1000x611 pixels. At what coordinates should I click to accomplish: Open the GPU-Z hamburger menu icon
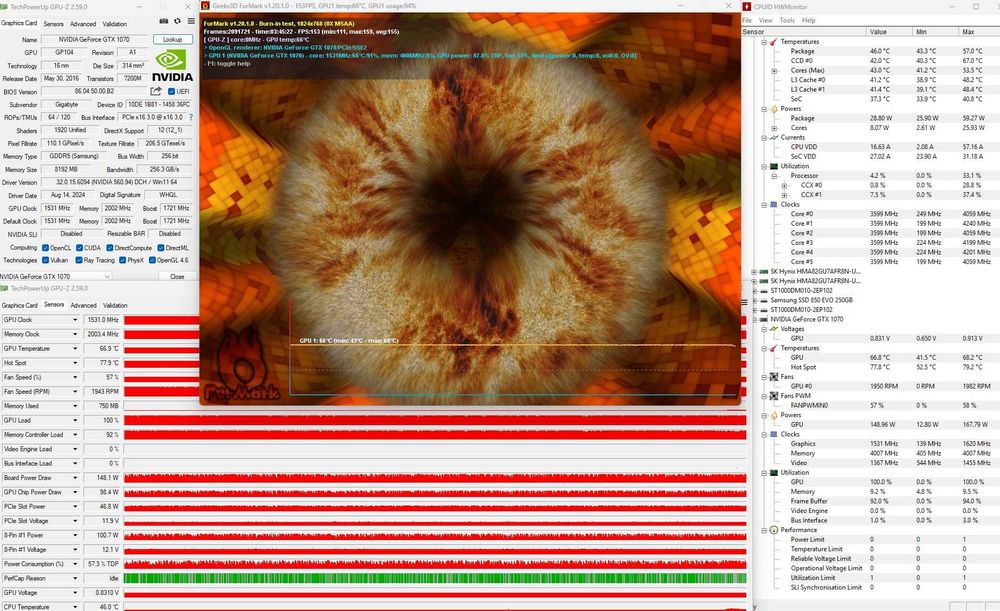tap(191, 21)
